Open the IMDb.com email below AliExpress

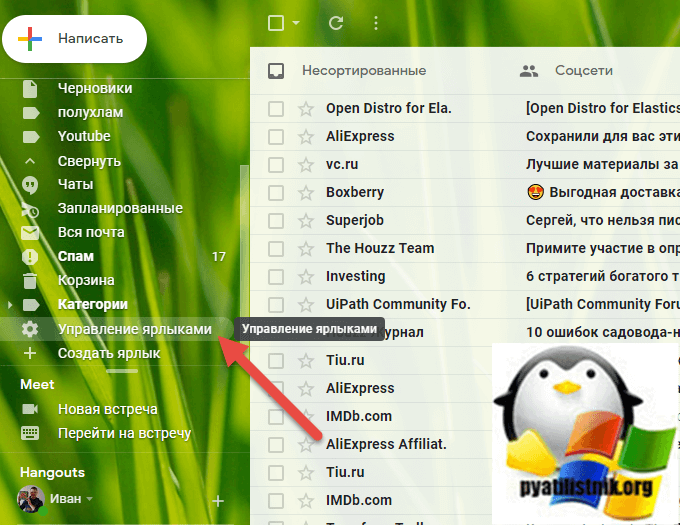click(371, 416)
